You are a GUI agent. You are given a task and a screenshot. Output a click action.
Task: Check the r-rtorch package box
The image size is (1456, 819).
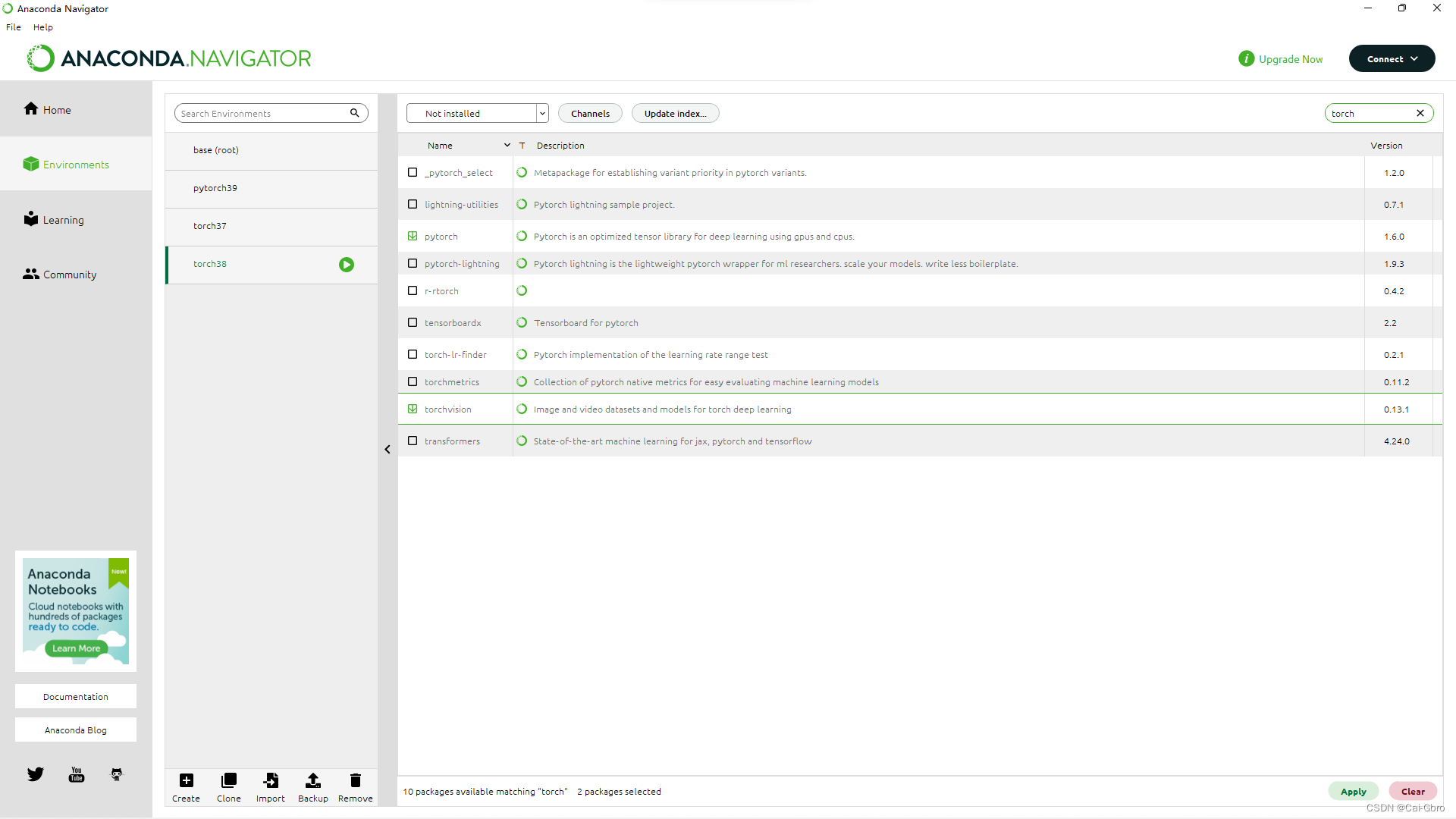pos(413,290)
